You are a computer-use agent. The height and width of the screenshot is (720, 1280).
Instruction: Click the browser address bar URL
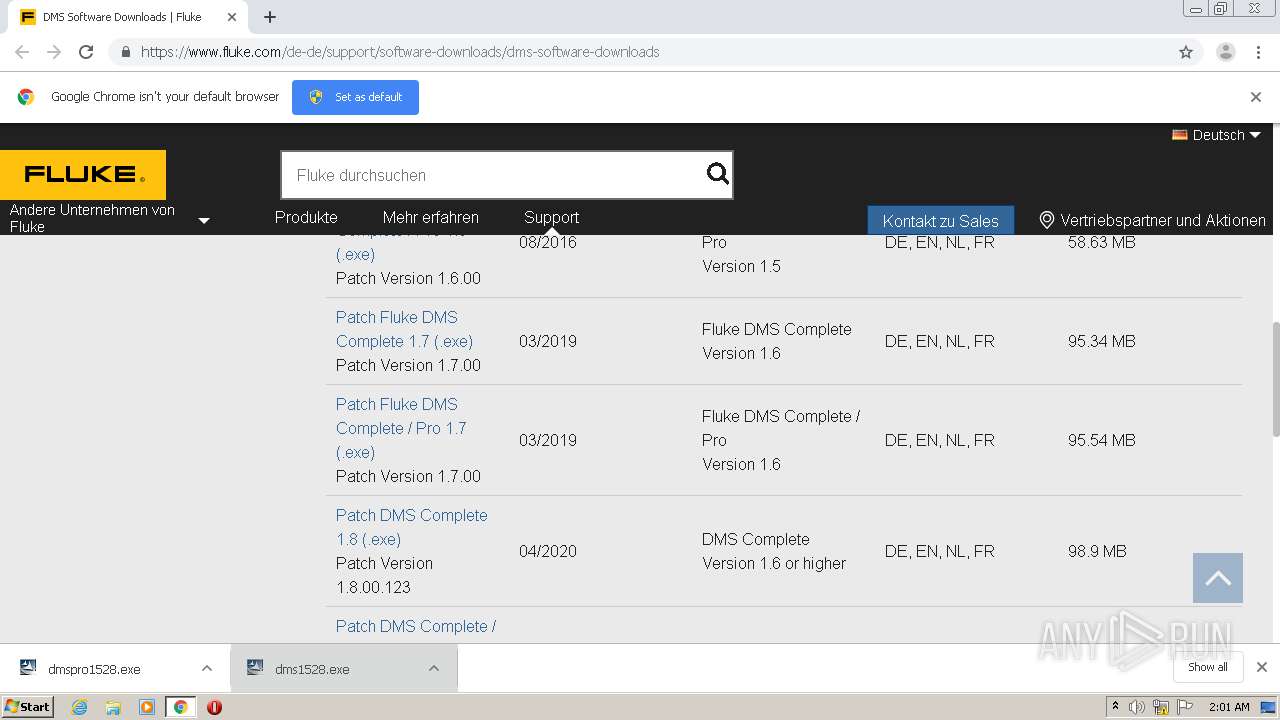click(400, 52)
